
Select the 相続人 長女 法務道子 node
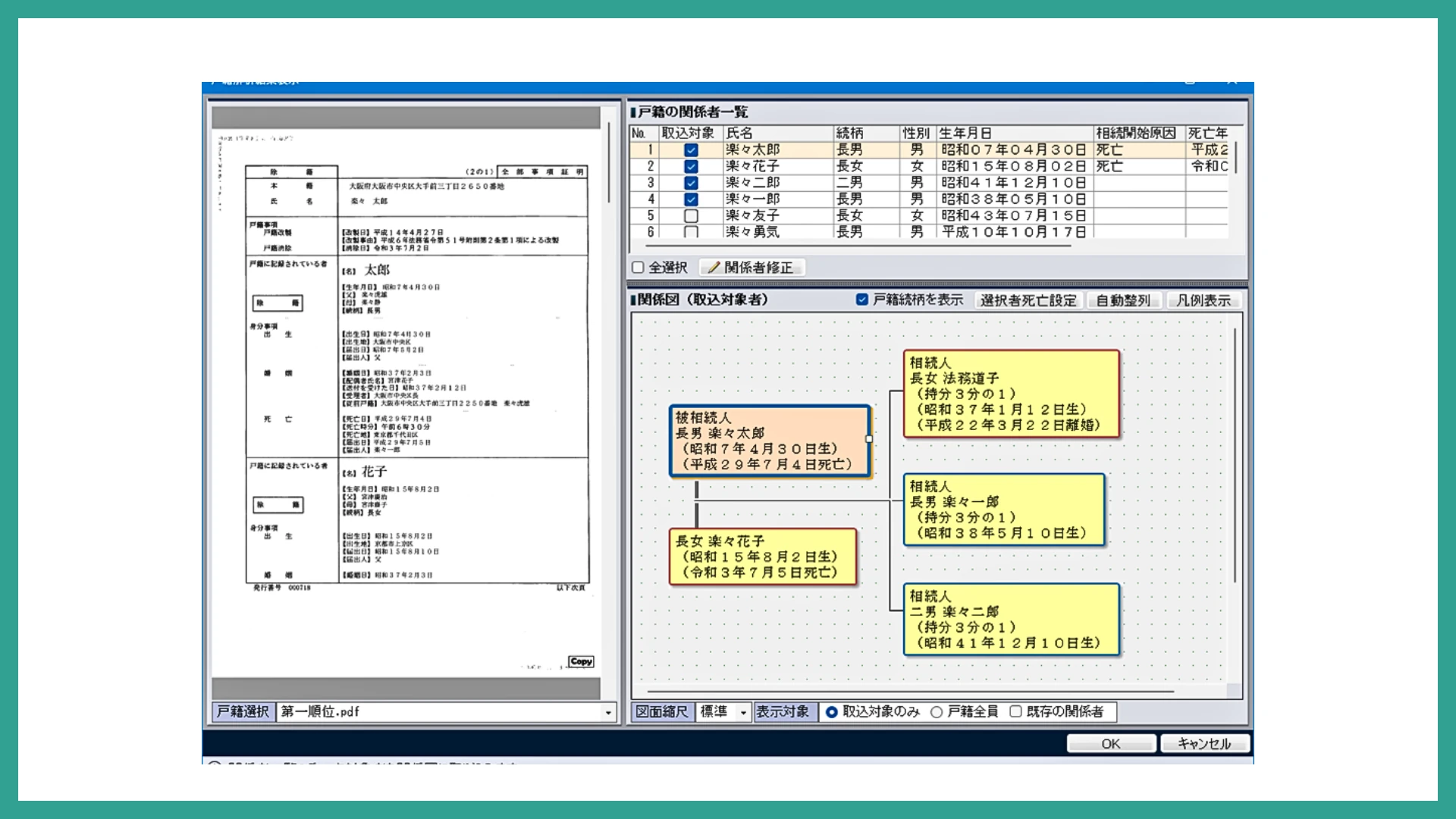point(1010,394)
